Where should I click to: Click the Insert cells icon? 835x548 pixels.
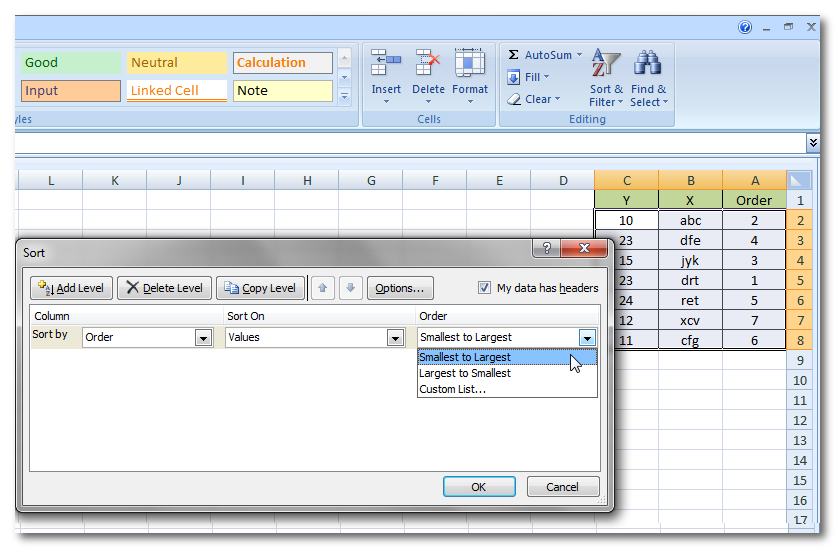coord(386,64)
